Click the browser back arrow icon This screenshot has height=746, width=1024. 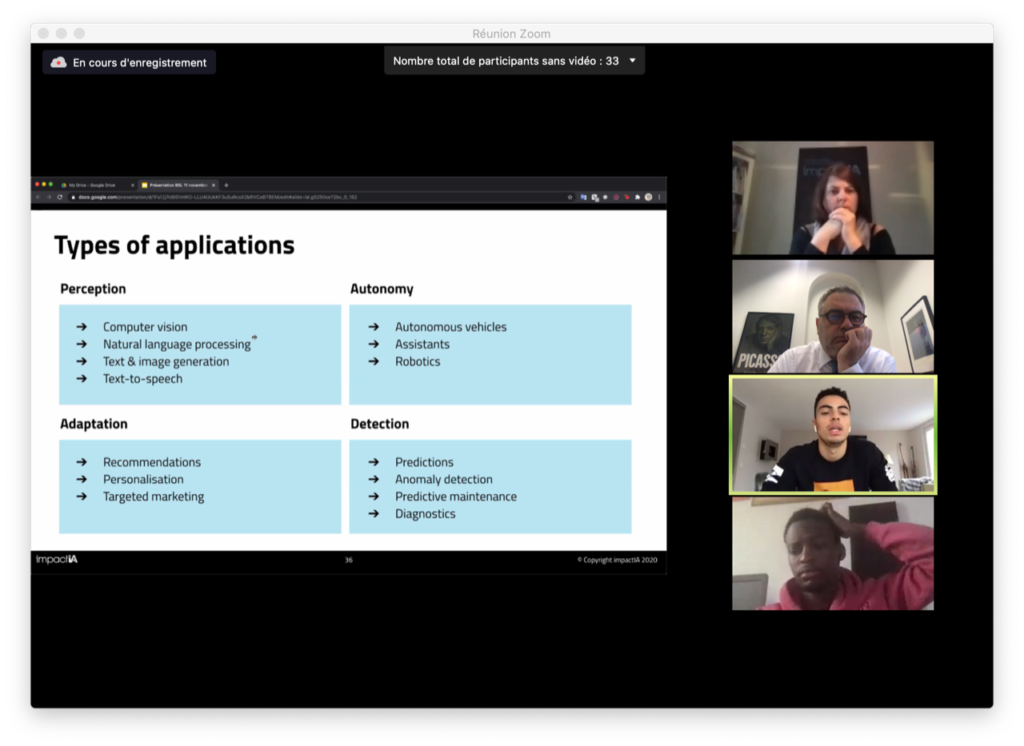38,197
